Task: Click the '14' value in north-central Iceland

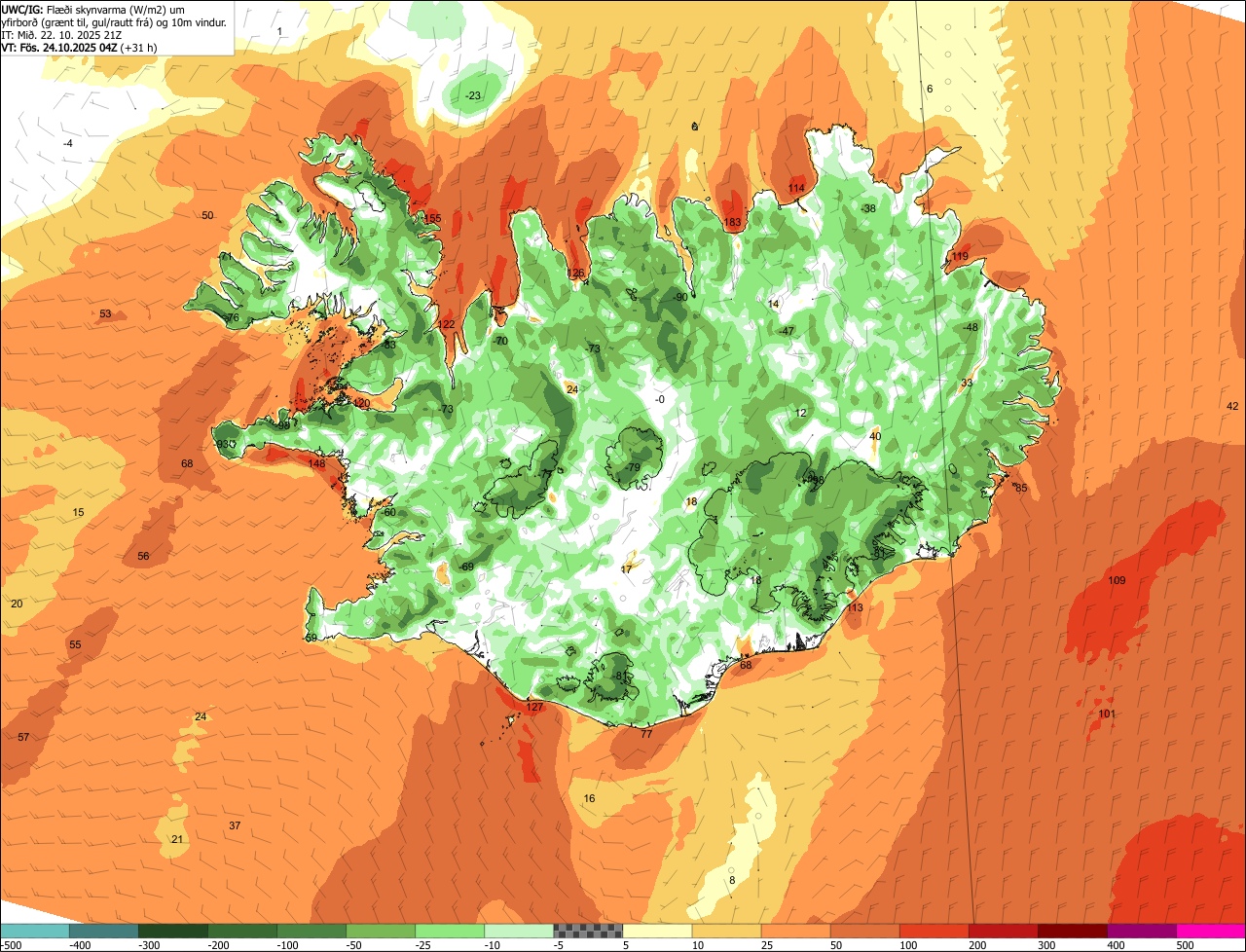Action: tap(774, 304)
